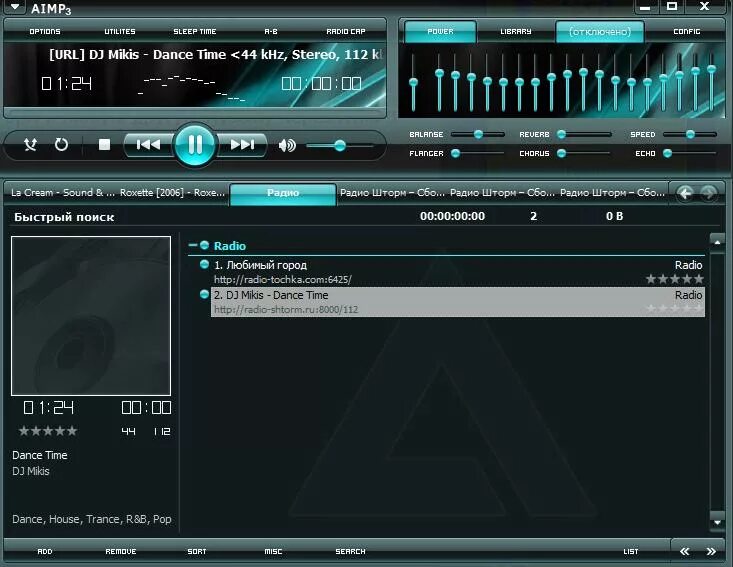The height and width of the screenshot is (567, 733).
Task: Collapse the Radio group
Action: (x=193, y=245)
